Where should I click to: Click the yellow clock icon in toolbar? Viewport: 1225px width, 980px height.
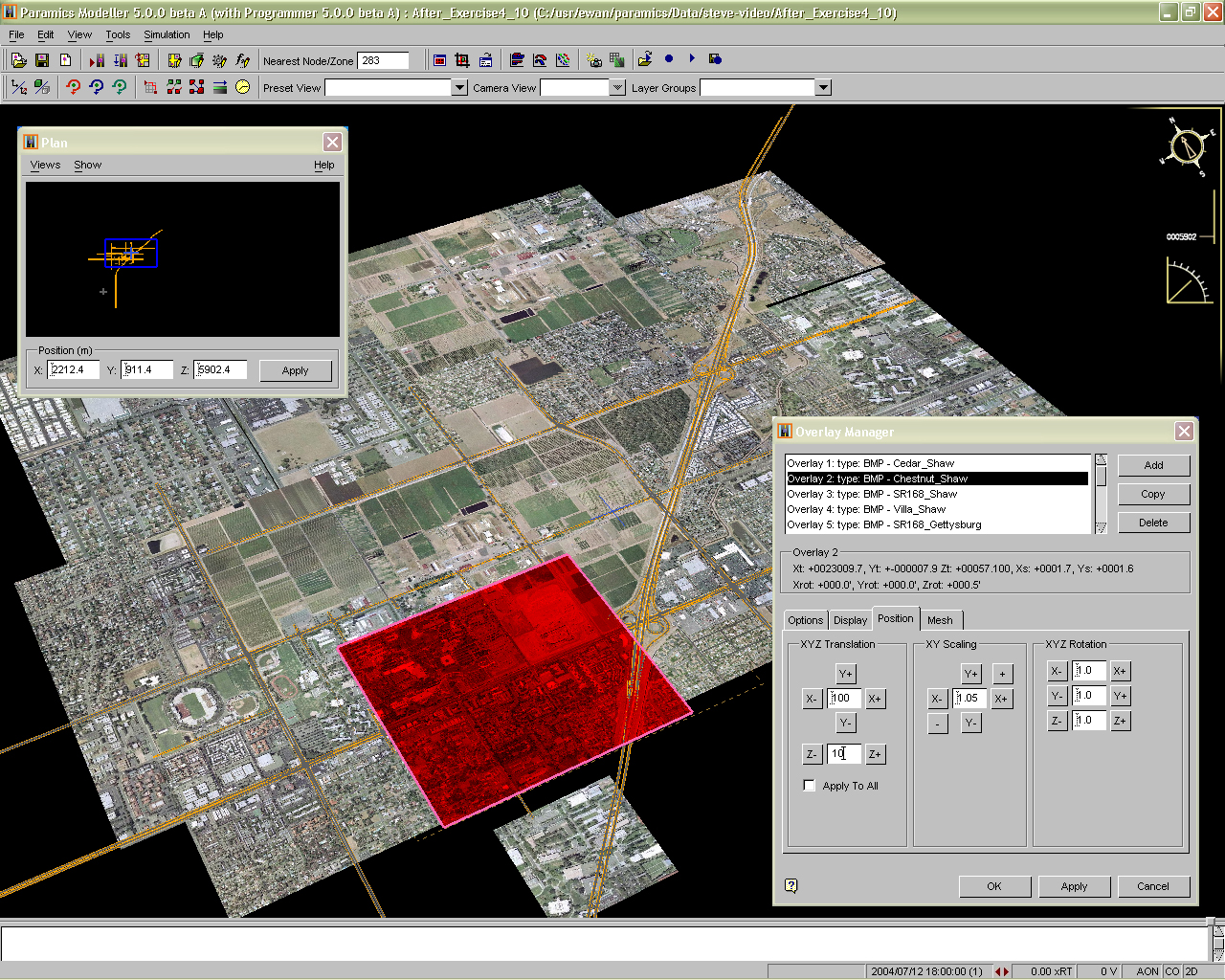click(243, 87)
